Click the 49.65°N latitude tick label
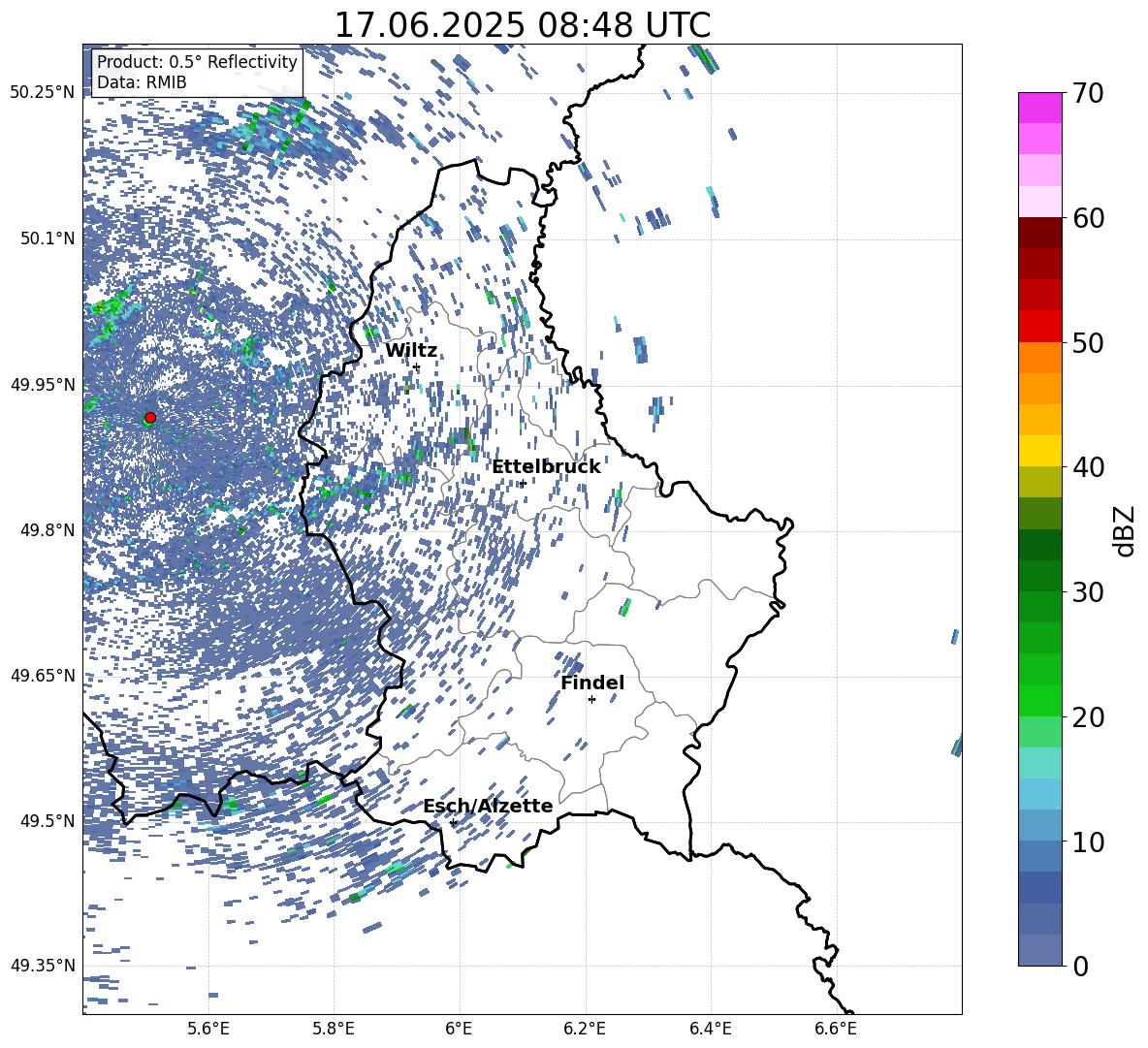1148x1048 pixels. 43,675
